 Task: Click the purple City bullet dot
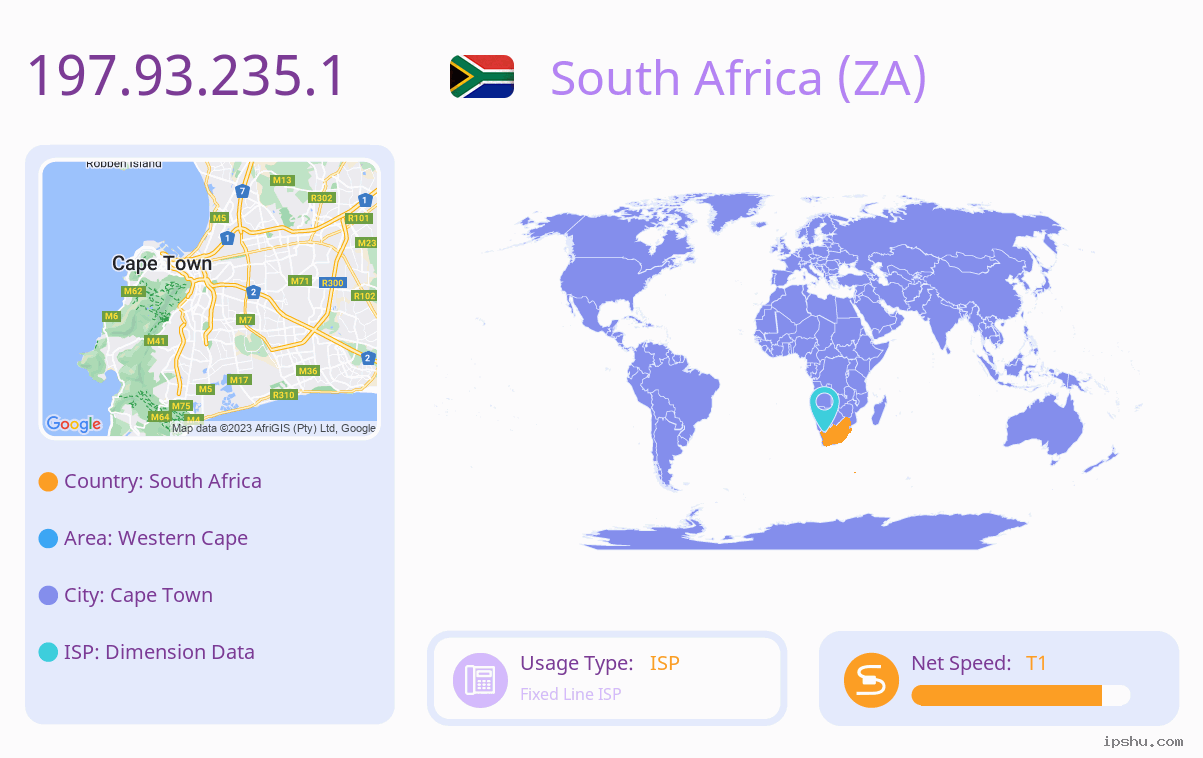pos(48,595)
